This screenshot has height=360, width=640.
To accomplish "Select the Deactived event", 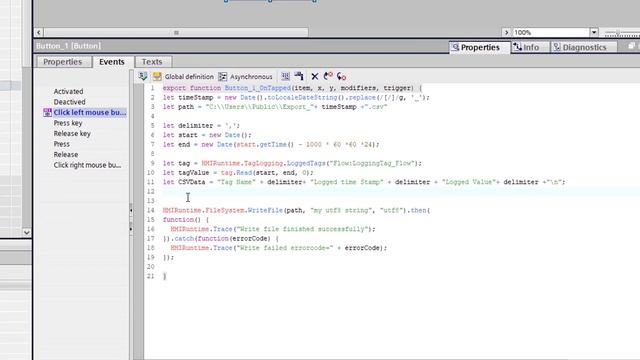I will pyautogui.click(x=69, y=102).
